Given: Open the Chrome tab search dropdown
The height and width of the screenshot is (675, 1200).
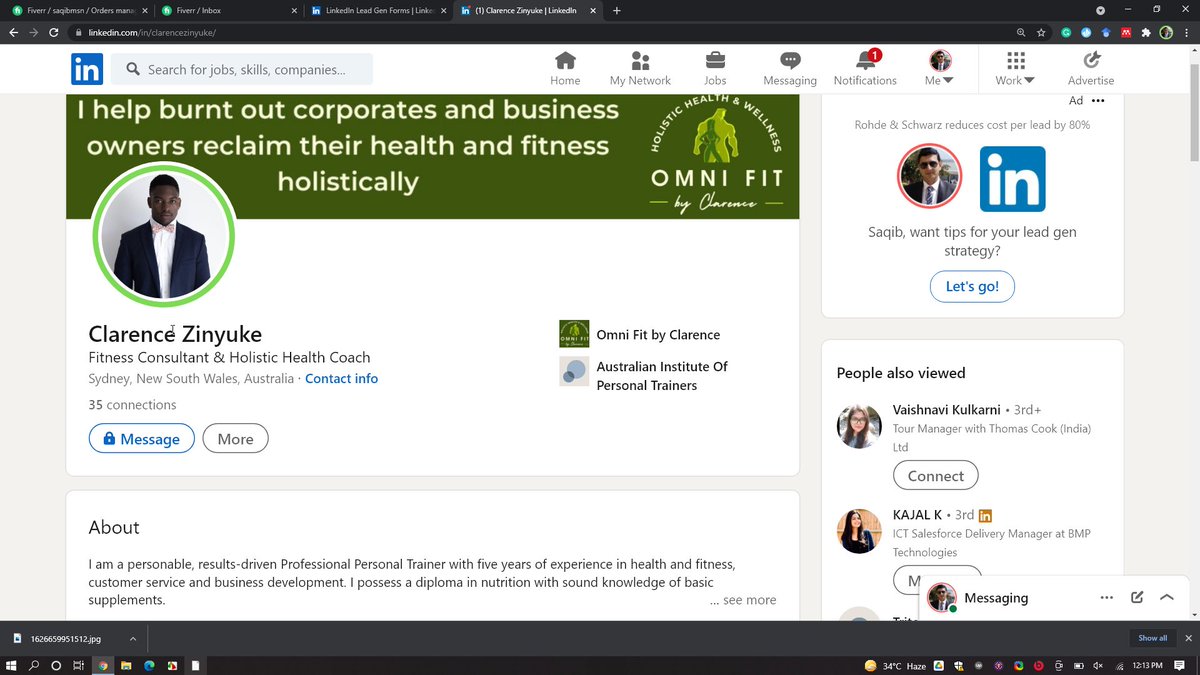Looking at the screenshot, I should (1101, 10).
